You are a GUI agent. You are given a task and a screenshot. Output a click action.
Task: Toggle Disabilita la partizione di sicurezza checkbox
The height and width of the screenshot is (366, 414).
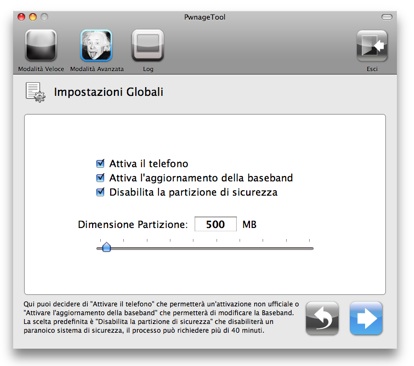[x=100, y=192]
